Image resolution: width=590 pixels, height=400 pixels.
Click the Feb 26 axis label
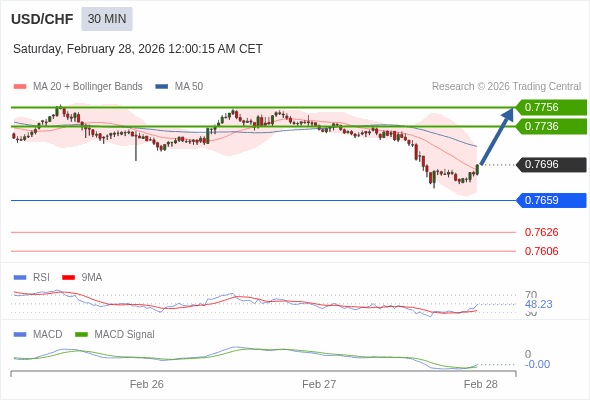147,384
